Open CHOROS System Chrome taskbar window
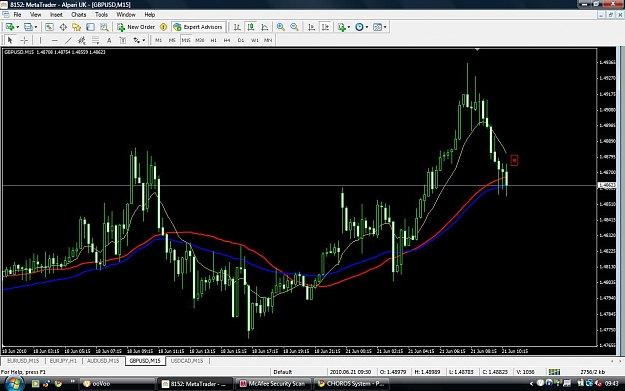 [x=350, y=383]
